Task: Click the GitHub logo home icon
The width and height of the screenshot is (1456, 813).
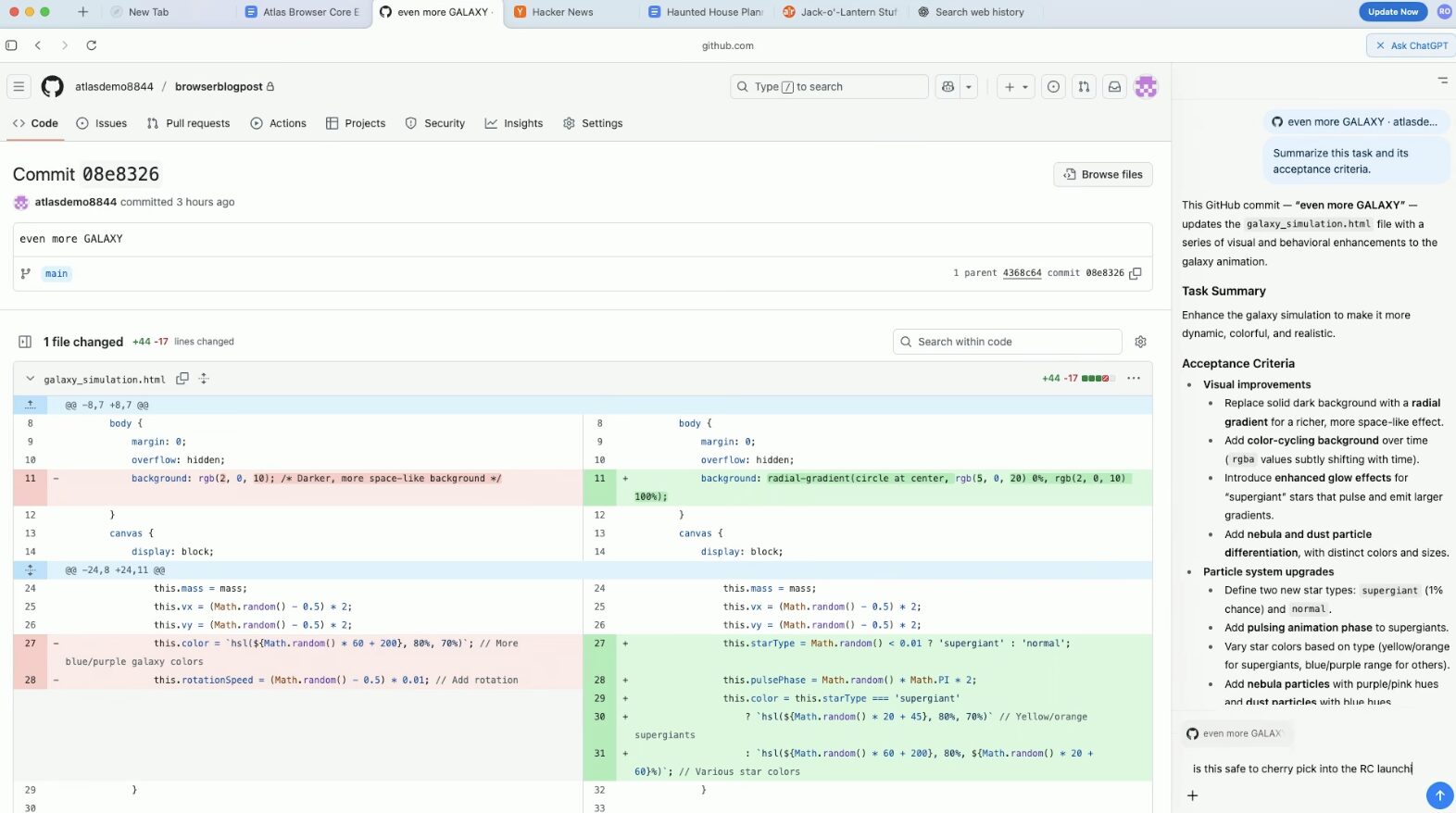Action: [x=53, y=87]
